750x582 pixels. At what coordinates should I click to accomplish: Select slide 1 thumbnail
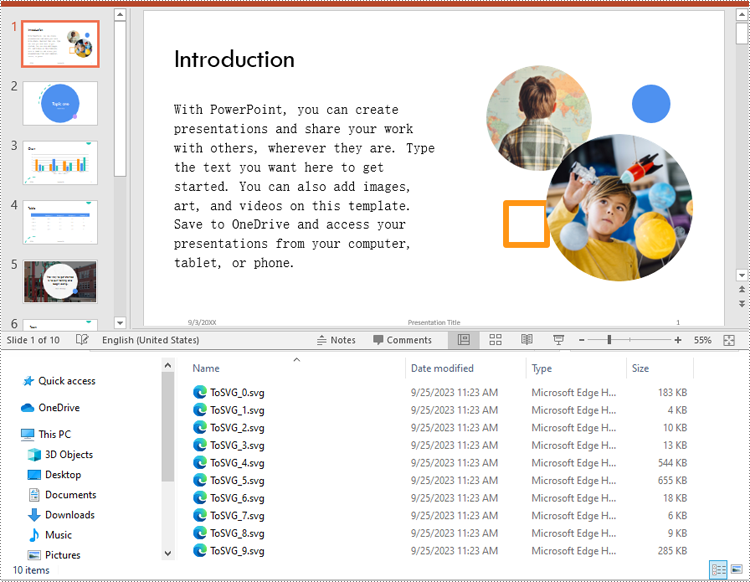pos(60,44)
